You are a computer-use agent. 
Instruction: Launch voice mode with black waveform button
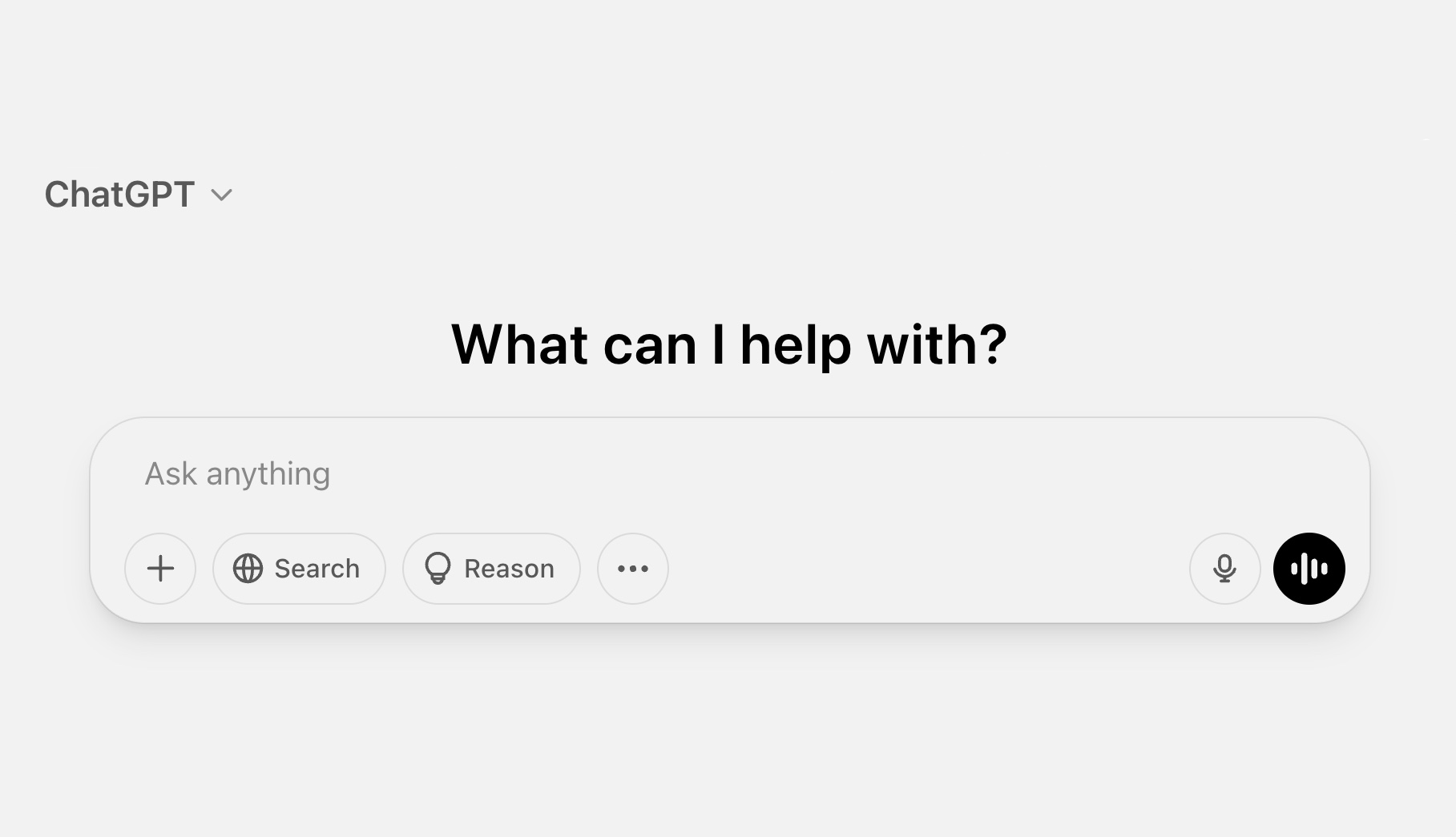[x=1309, y=569]
